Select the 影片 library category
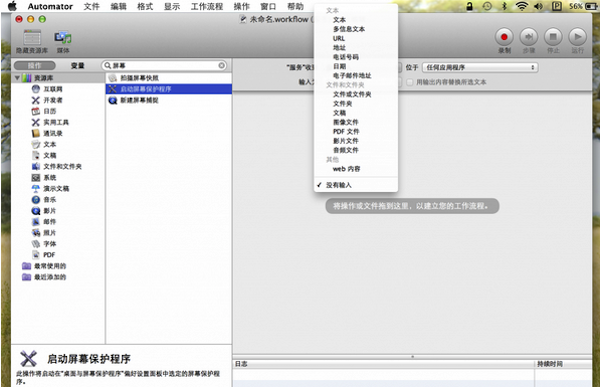 (49, 211)
